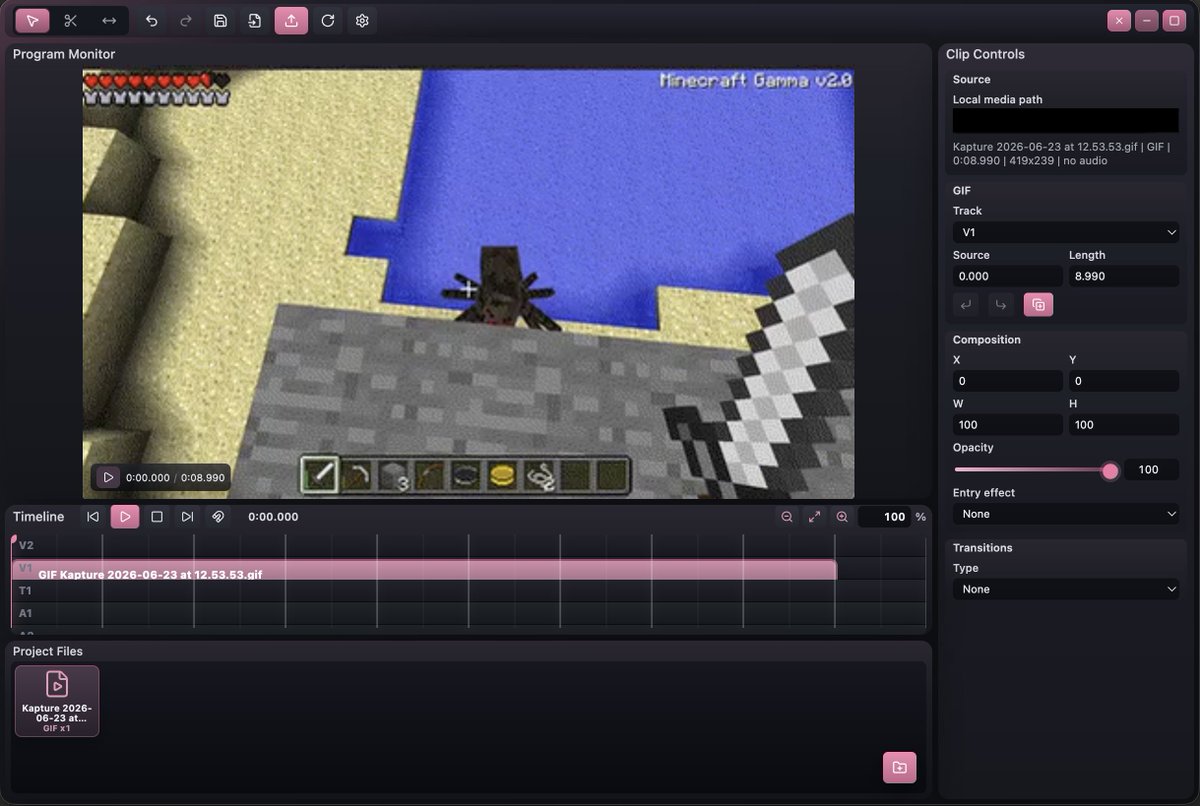This screenshot has width=1200, height=806.
Task: Edit the Composition X field
Action: tap(1007, 381)
